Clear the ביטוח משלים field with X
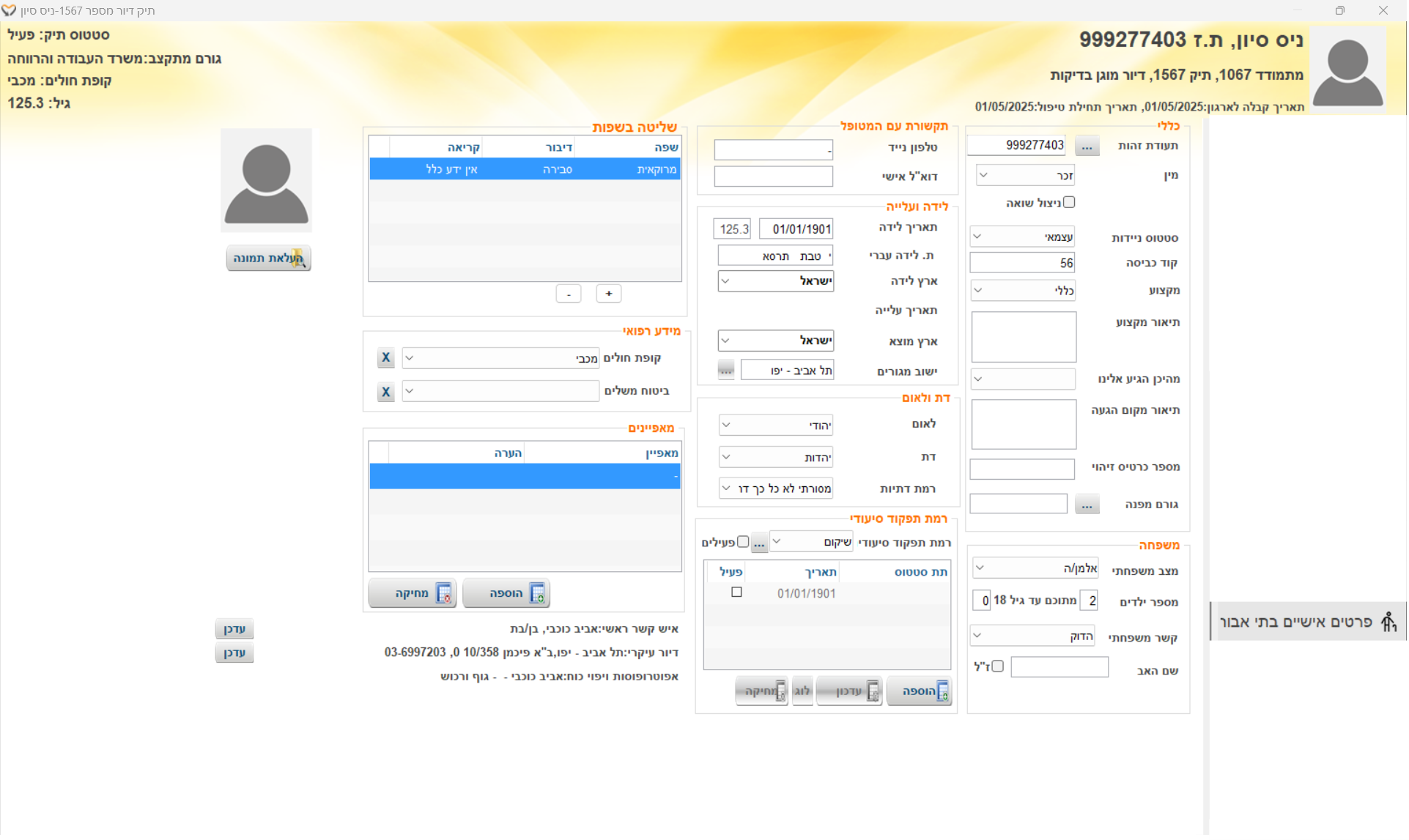This screenshot has height=840, width=1409. coord(386,392)
